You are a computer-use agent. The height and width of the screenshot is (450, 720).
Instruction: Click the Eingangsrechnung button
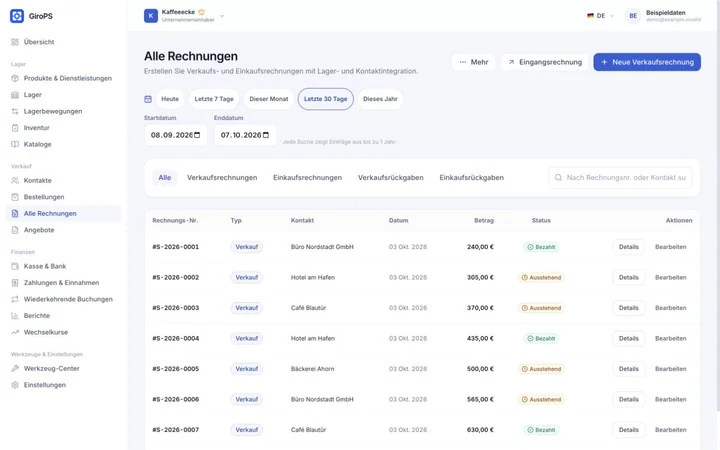(x=545, y=62)
